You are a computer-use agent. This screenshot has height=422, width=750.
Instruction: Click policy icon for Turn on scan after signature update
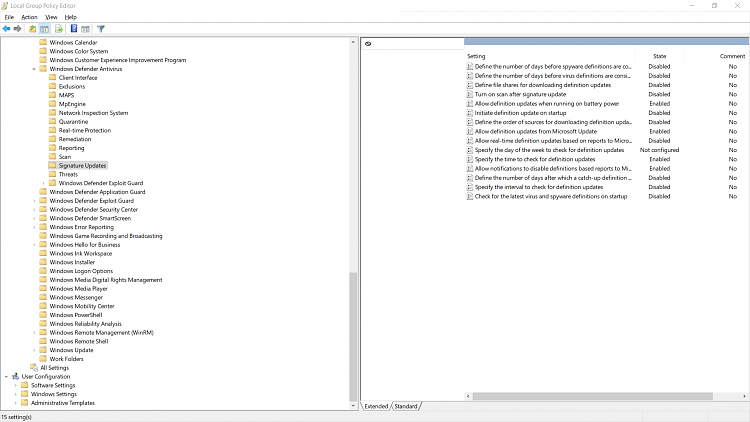click(x=470, y=94)
